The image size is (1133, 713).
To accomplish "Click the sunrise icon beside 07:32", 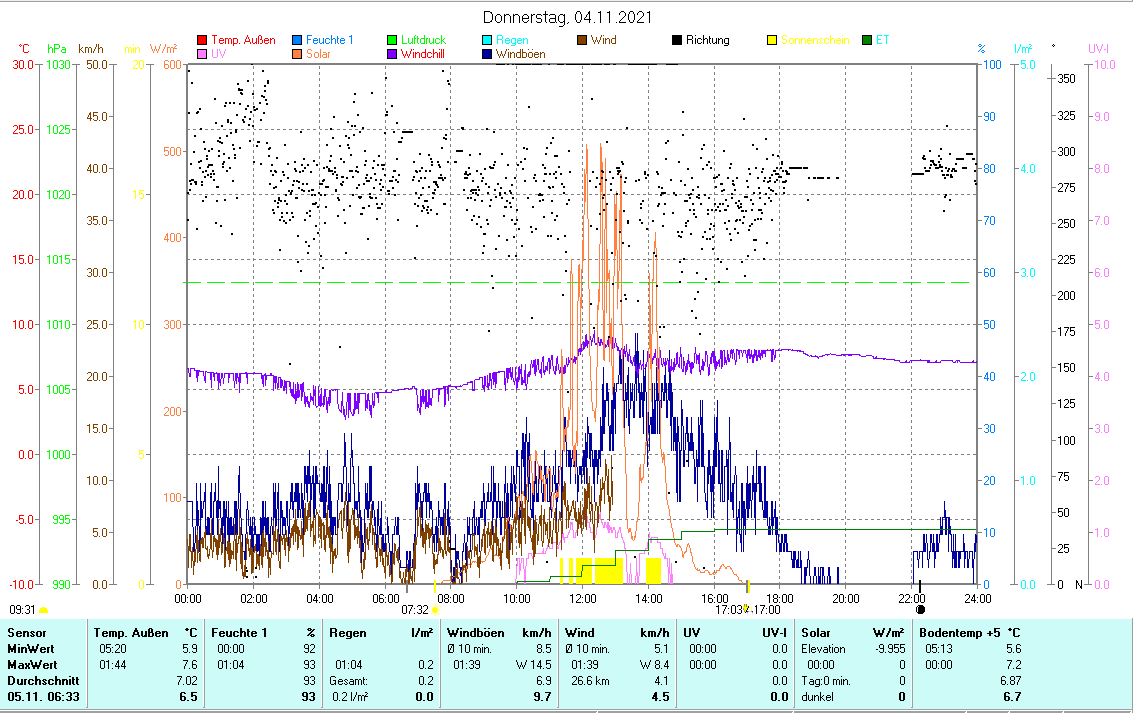I will point(435,610).
